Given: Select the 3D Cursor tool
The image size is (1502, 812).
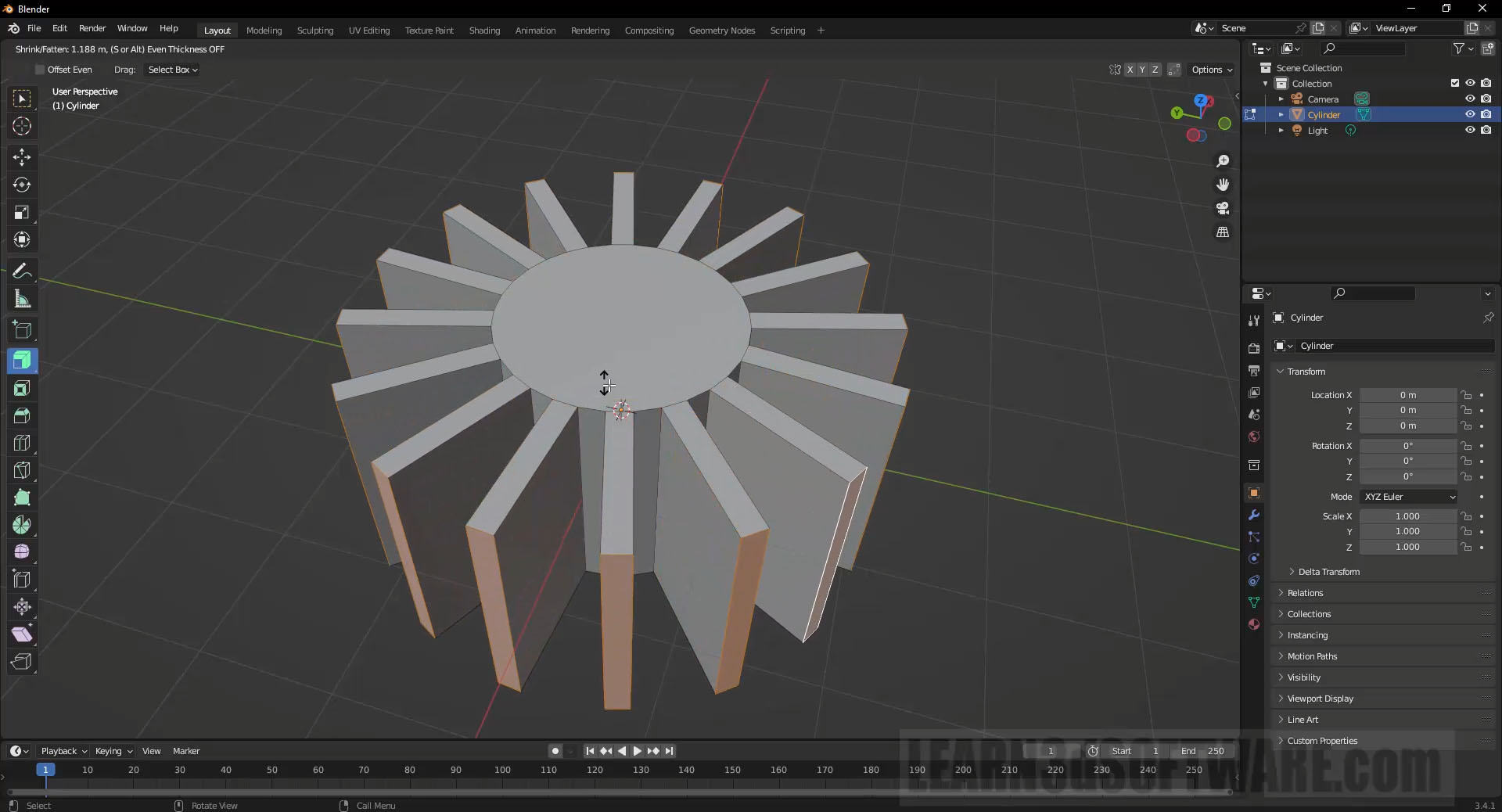Looking at the screenshot, I should pyautogui.click(x=22, y=126).
